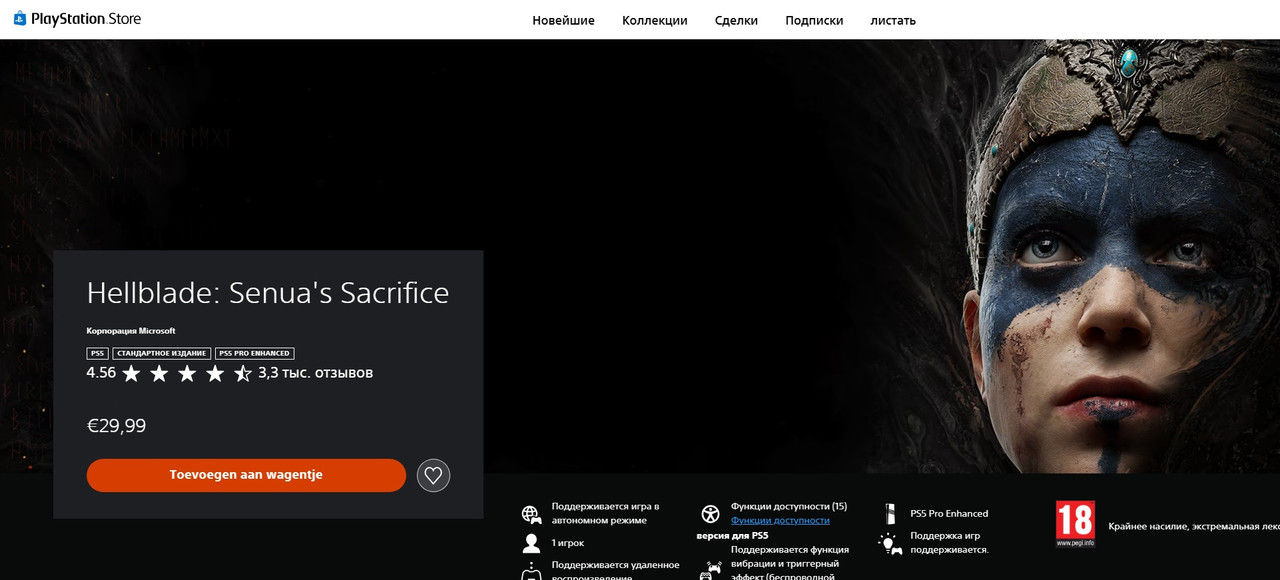The width and height of the screenshot is (1280, 580).
Task: Click the PlayStation Store logo
Action: click(x=77, y=19)
